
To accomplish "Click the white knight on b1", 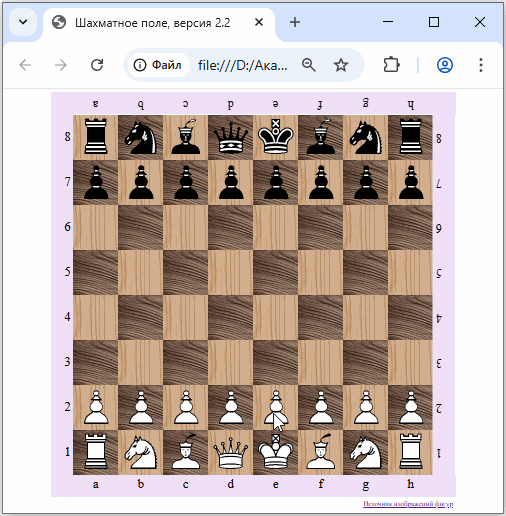I will coord(141,452).
